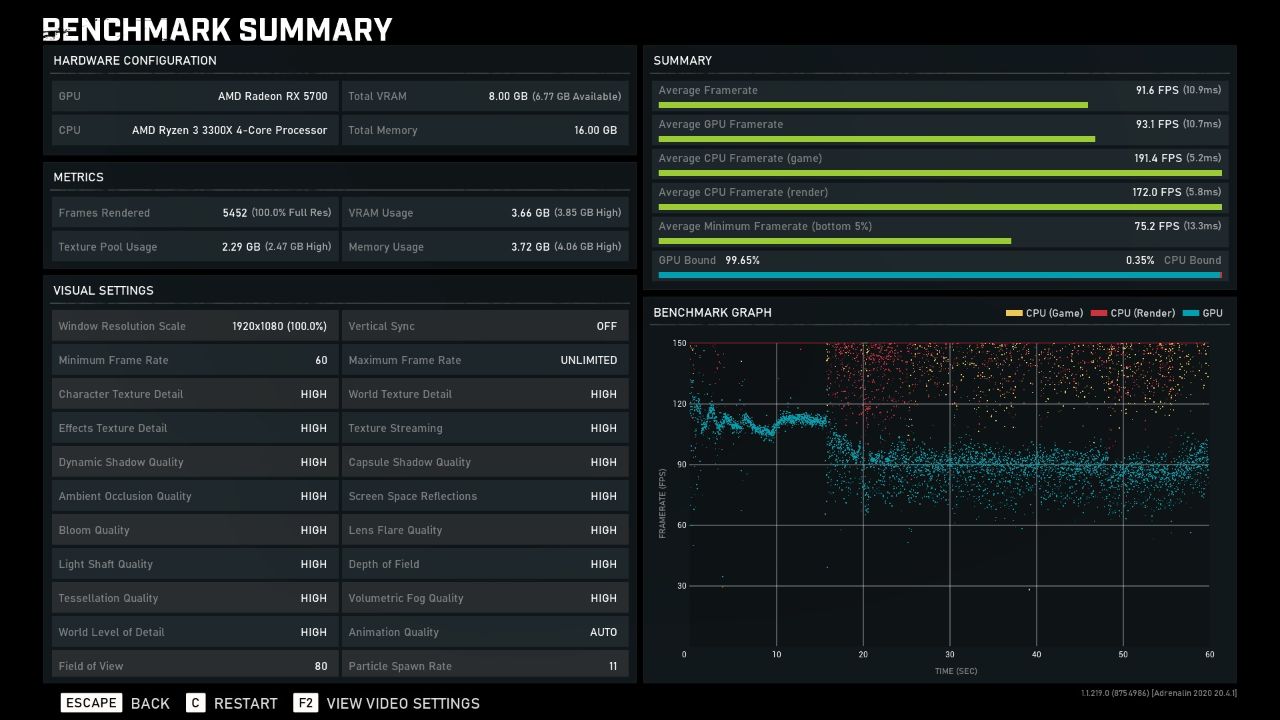Click the Total VRAM 8.00 GB row
Viewport: 1280px width, 720px height.
tap(485, 97)
